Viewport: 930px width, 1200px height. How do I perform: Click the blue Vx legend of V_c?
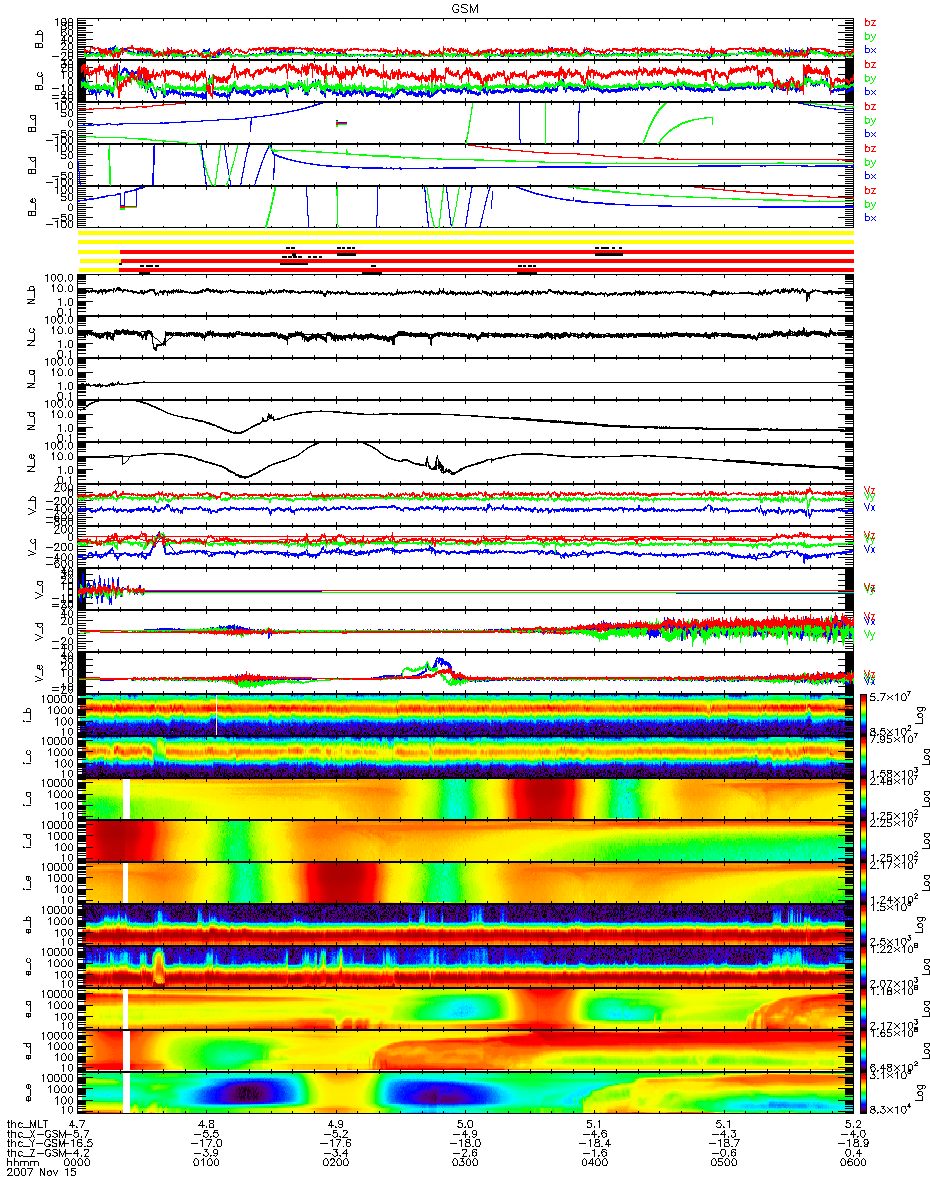pyautogui.click(x=870, y=549)
